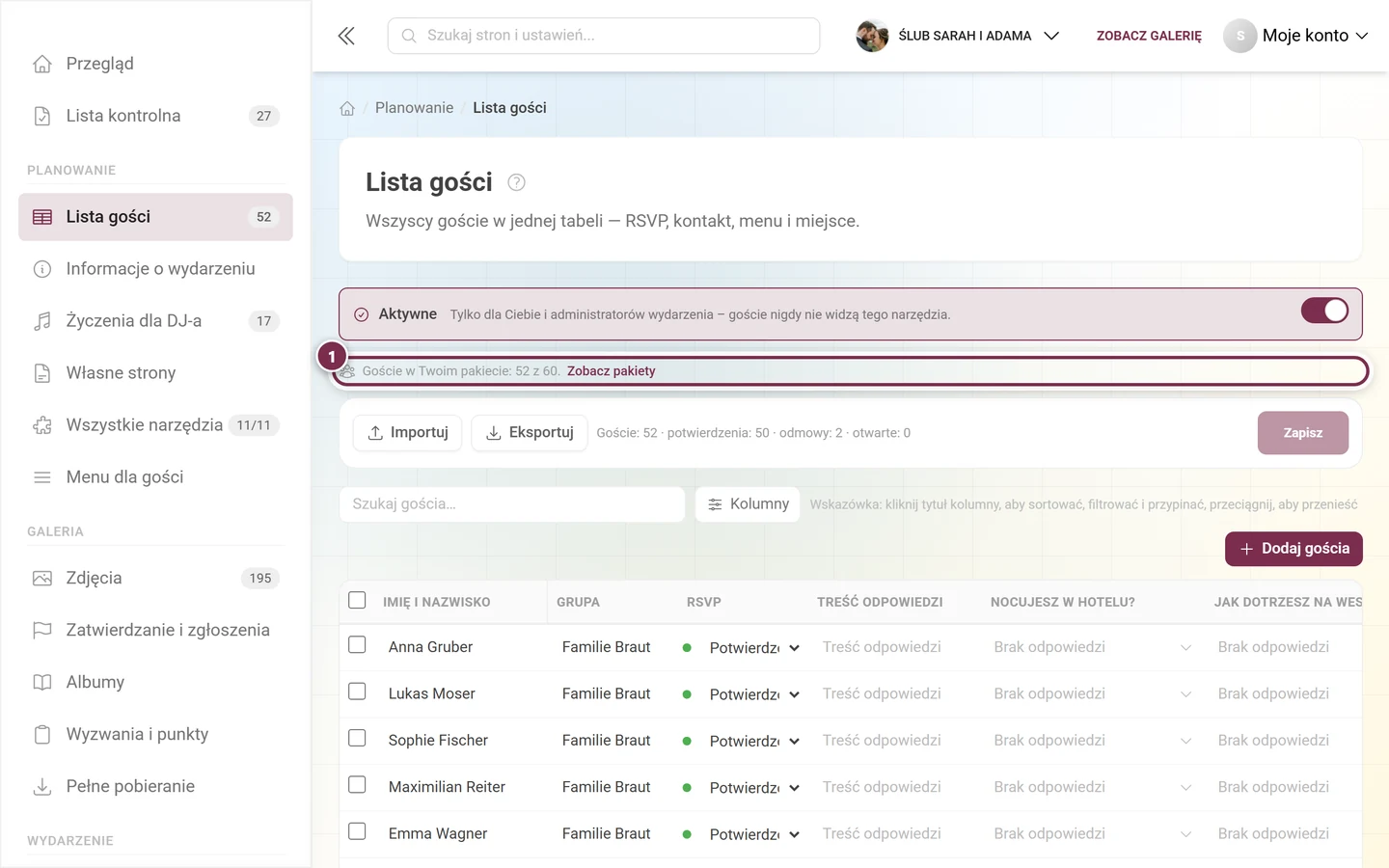The width and height of the screenshot is (1389, 868).
Task: Check the box for Anna Gruber
Action: (357, 644)
